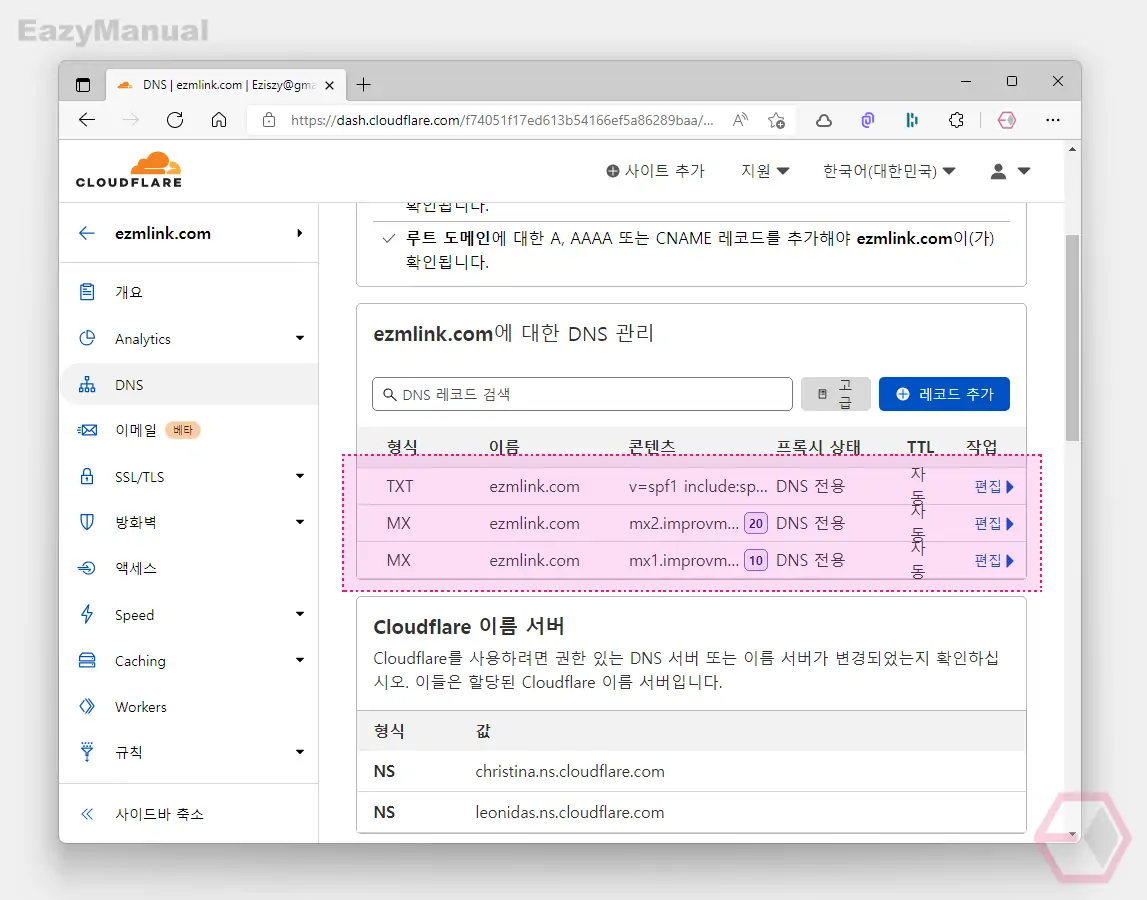Close the DNS ezmlink.com tab
This screenshot has height=900, width=1147.
329,86
